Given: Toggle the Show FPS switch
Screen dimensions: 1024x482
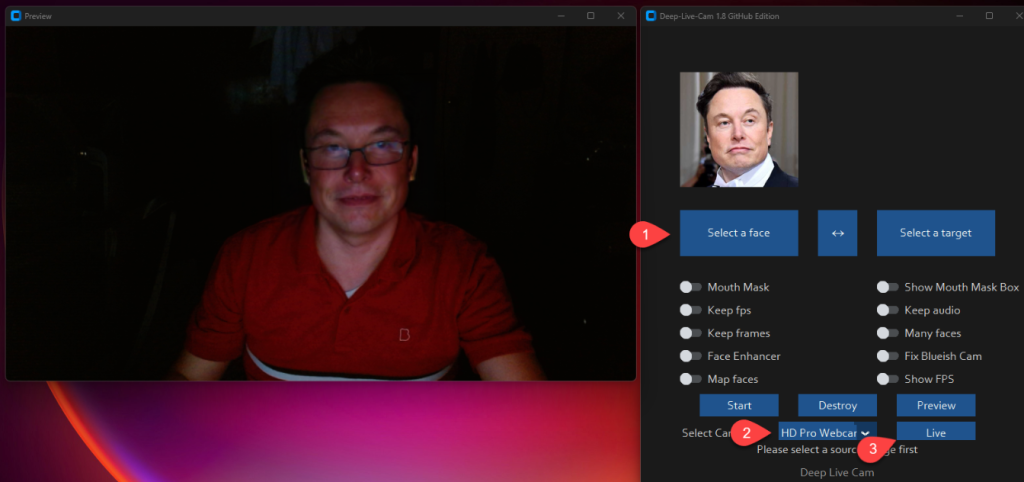Looking at the screenshot, I should click(x=888, y=379).
